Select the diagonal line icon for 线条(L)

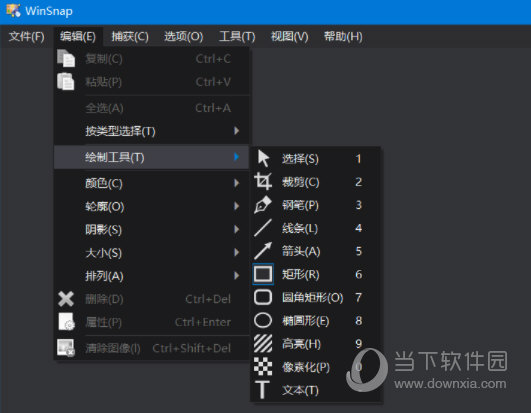pos(263,228)
